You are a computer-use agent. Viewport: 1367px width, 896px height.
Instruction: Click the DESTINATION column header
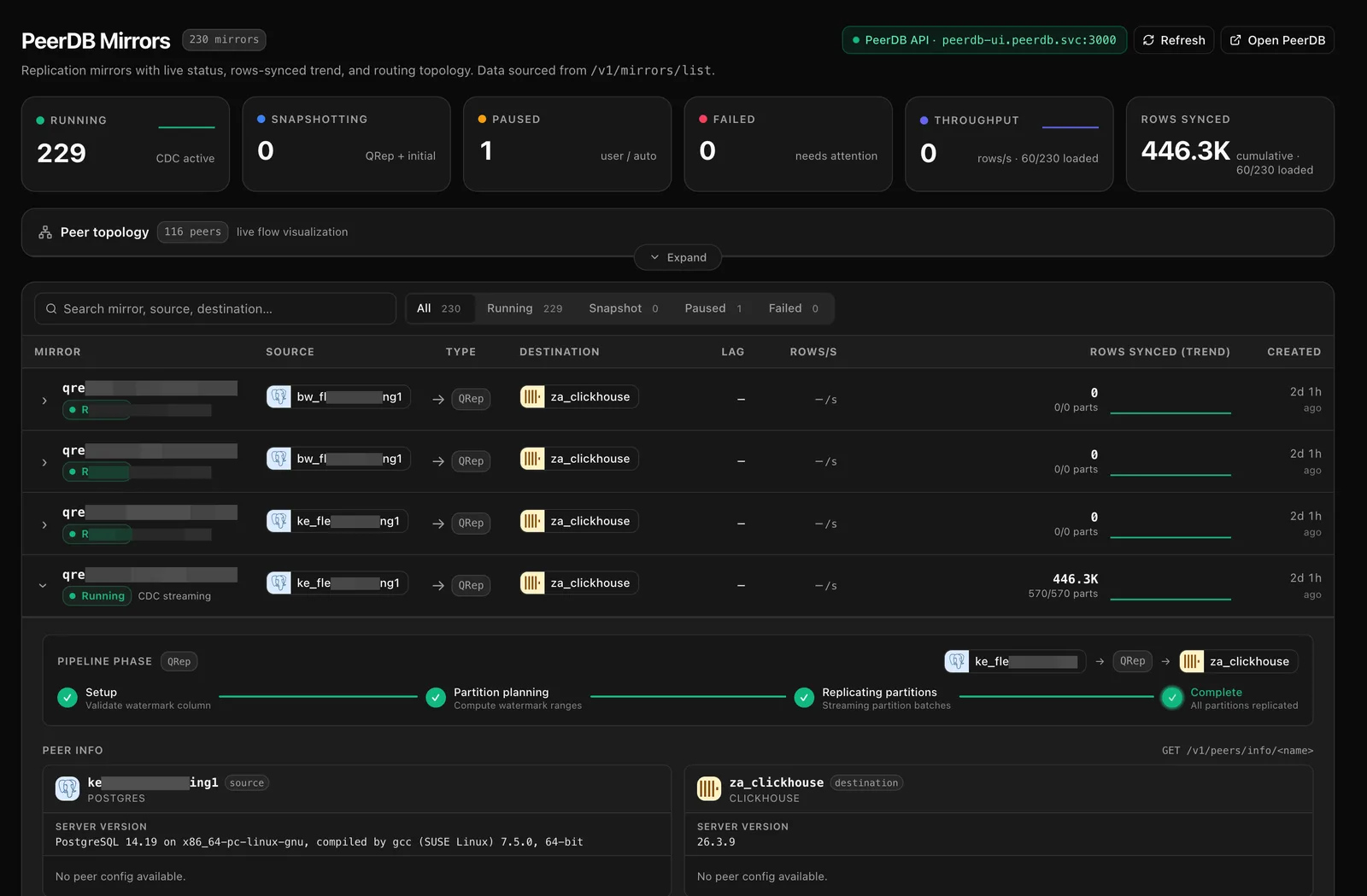tap(560, 352)
